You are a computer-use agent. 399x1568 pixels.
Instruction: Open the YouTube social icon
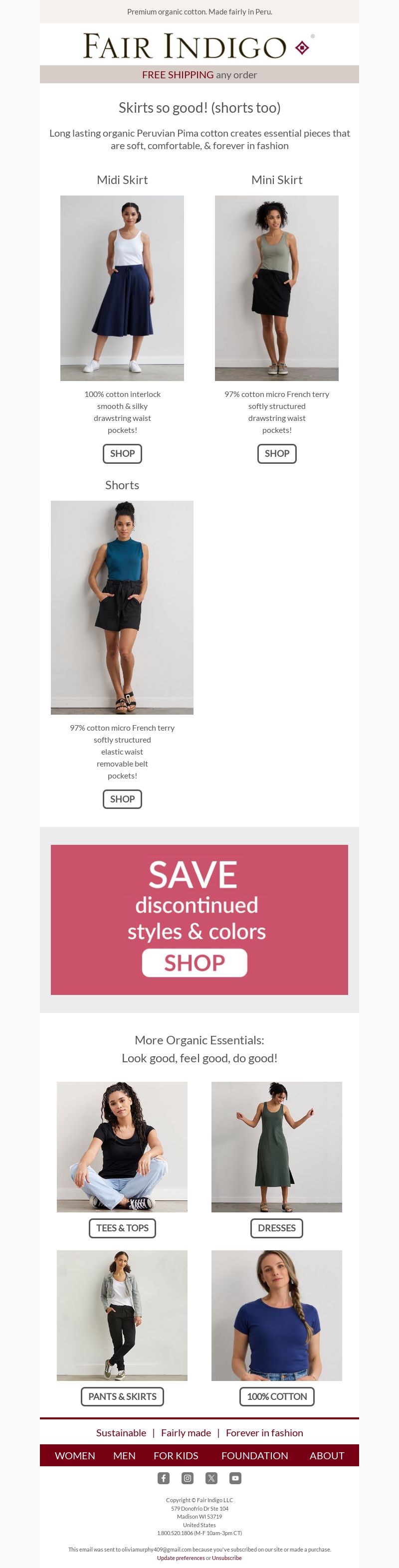(235, 1478)
